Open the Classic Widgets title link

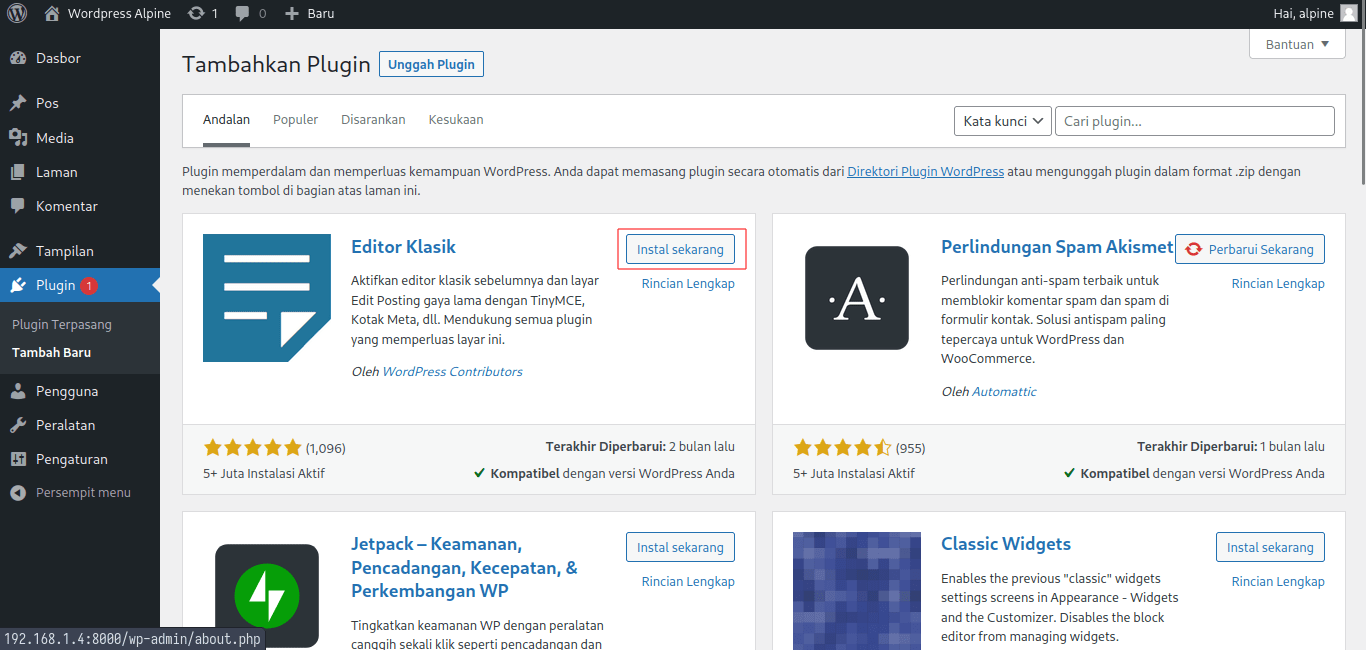point(1006,544)
